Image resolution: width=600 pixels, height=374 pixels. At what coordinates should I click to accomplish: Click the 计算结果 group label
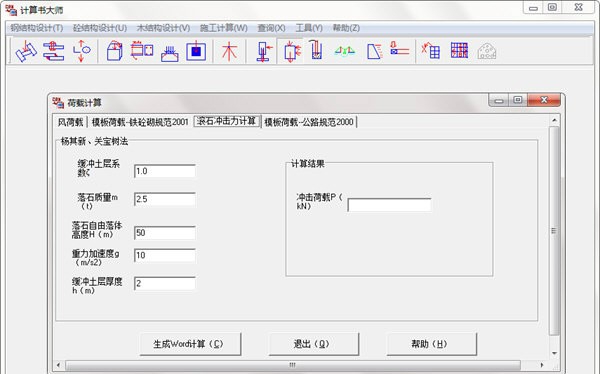tap(308, 163)
